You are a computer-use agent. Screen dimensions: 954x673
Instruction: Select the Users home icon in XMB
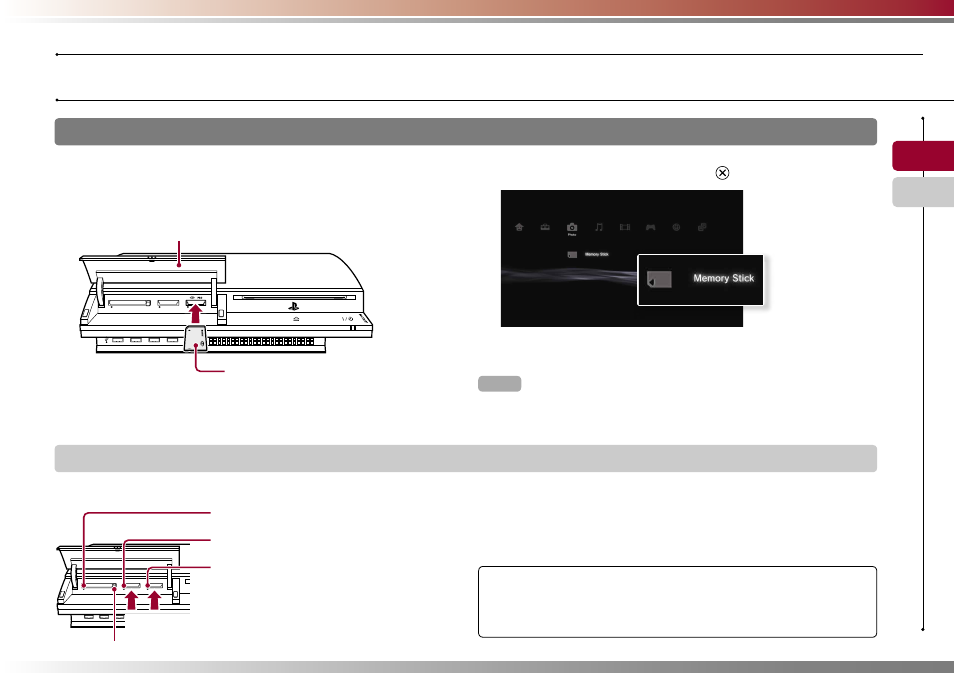519,227
